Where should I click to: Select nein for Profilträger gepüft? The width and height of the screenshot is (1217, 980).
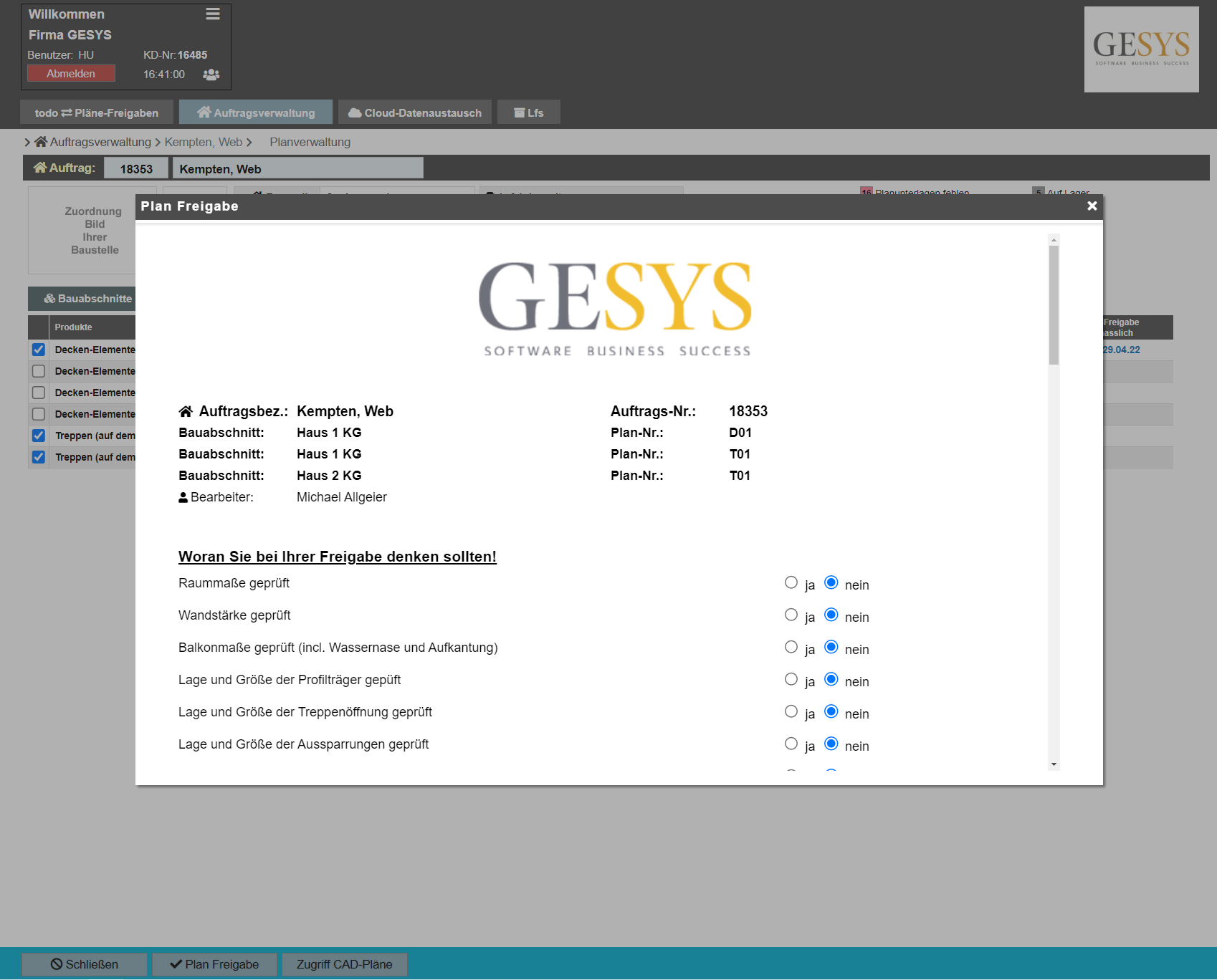pos(831,679)
